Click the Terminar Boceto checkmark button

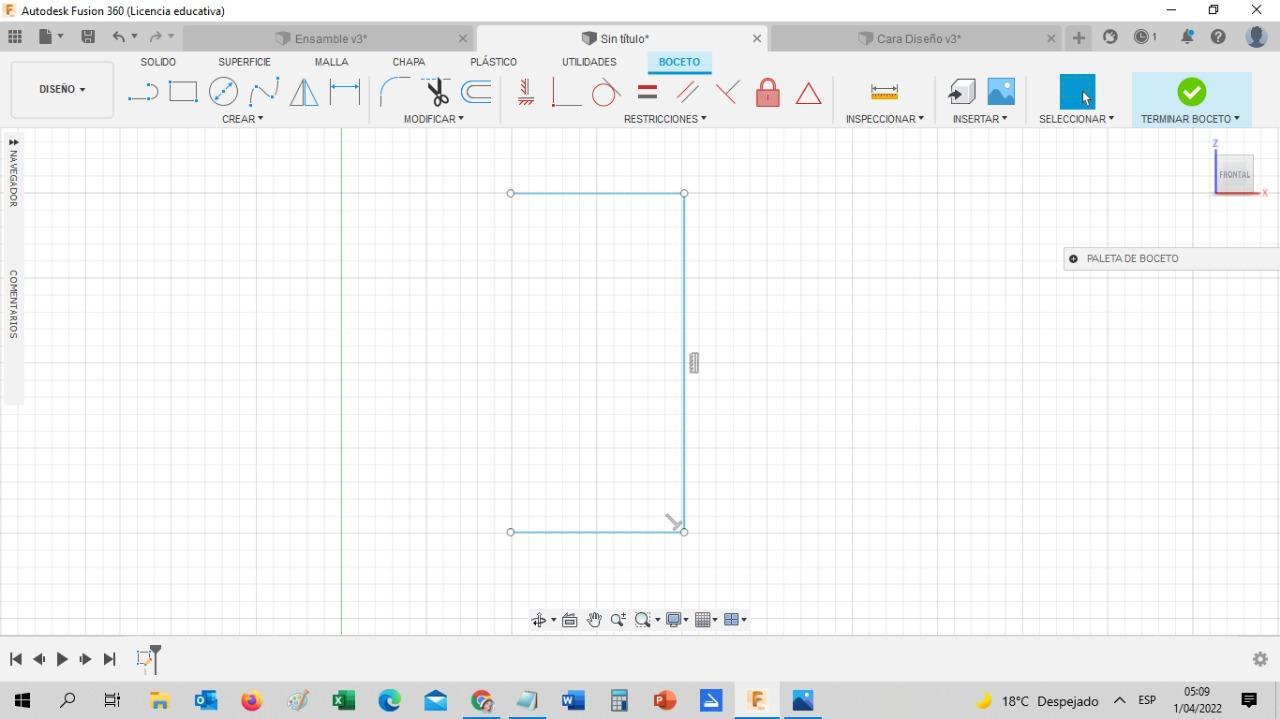tap(1191, 92)
